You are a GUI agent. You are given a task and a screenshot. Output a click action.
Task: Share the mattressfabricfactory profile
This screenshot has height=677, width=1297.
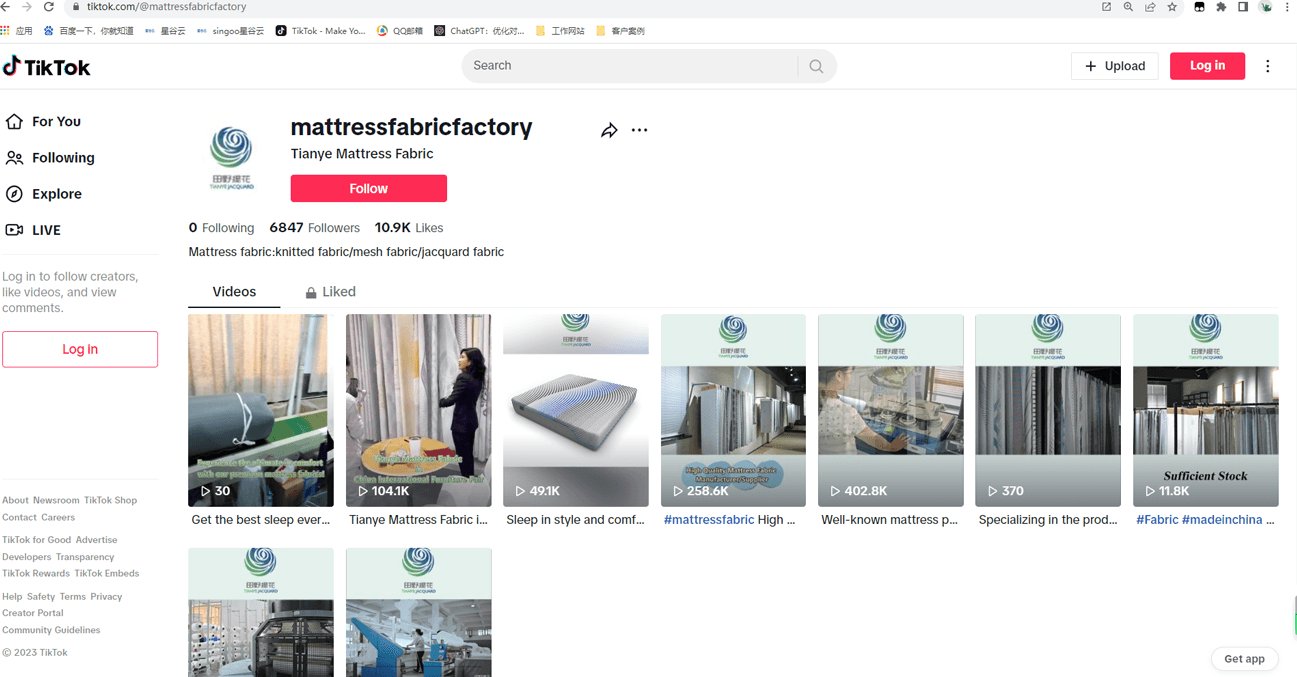609,130
